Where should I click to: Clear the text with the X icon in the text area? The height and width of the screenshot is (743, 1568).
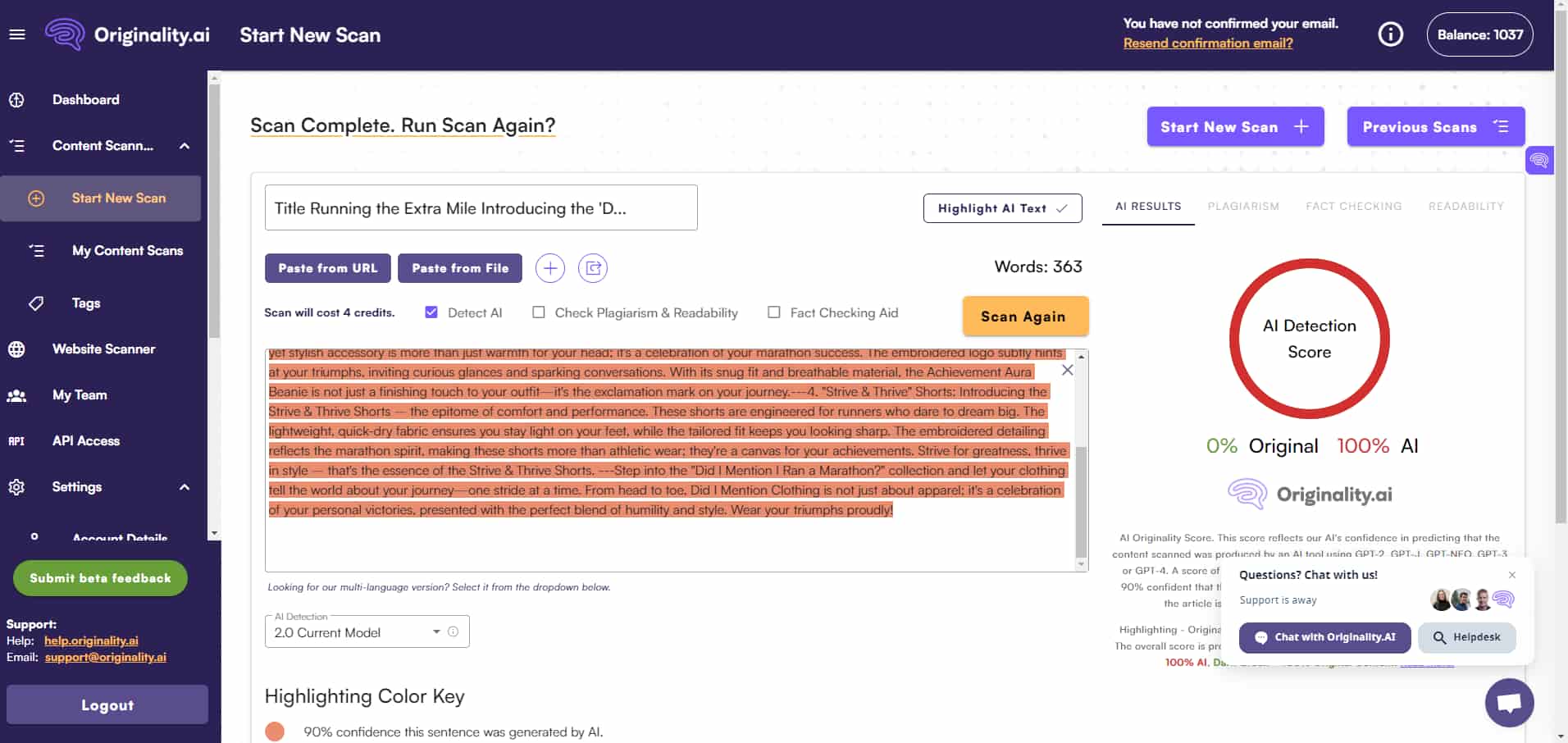click(x=1067, y=370)
